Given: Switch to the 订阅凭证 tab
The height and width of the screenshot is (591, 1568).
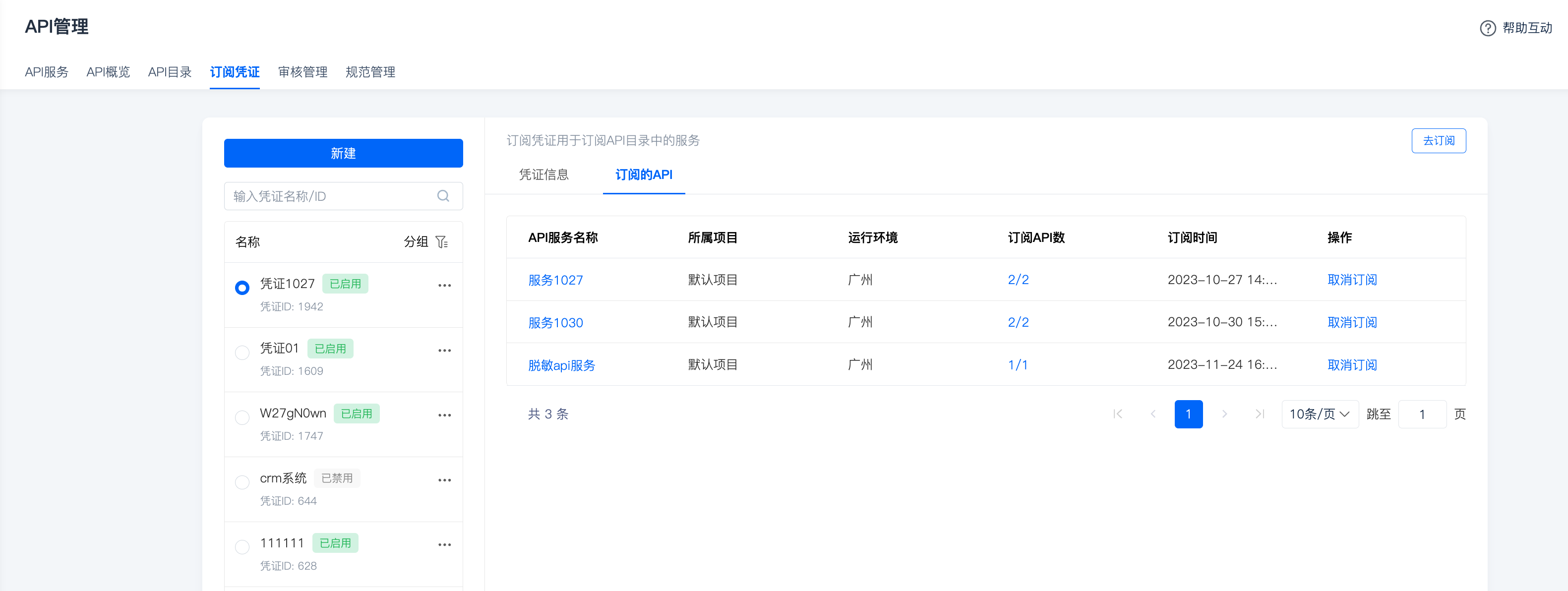Looking at the screenshot, I should tap(235, 72).
